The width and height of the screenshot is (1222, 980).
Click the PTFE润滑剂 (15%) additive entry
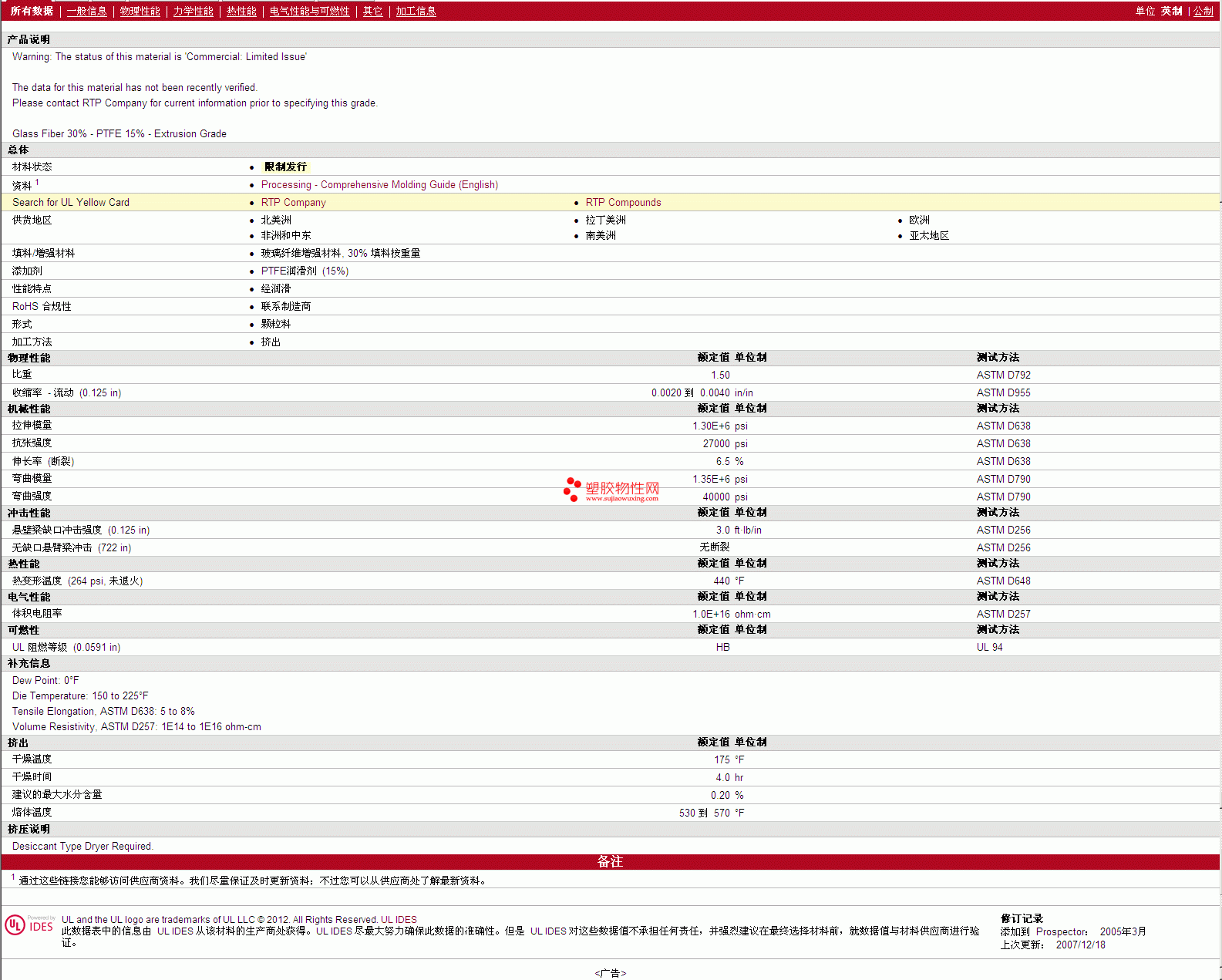point(305,271)
